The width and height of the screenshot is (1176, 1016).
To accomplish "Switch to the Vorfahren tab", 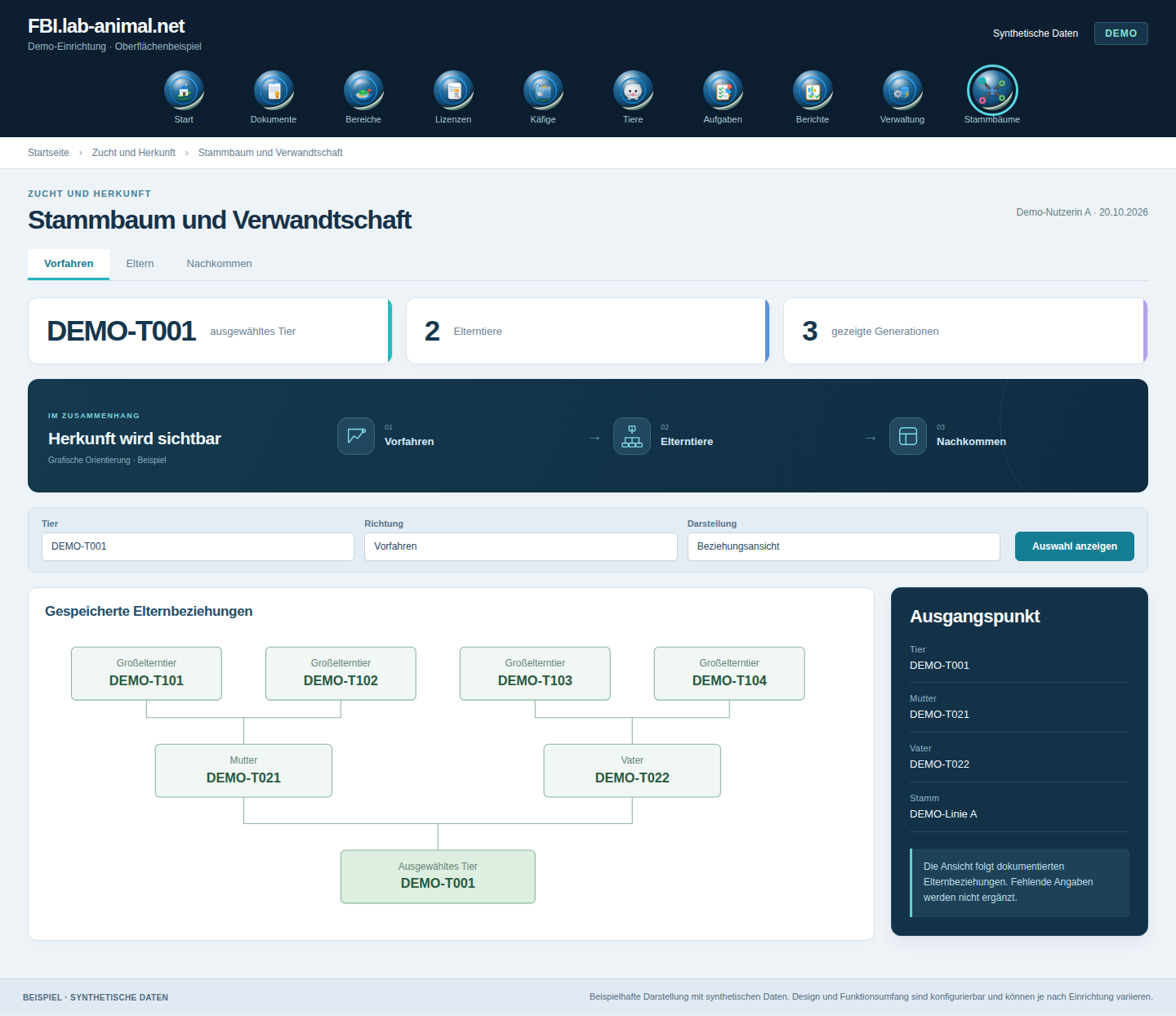I will [x=69, y=264].
